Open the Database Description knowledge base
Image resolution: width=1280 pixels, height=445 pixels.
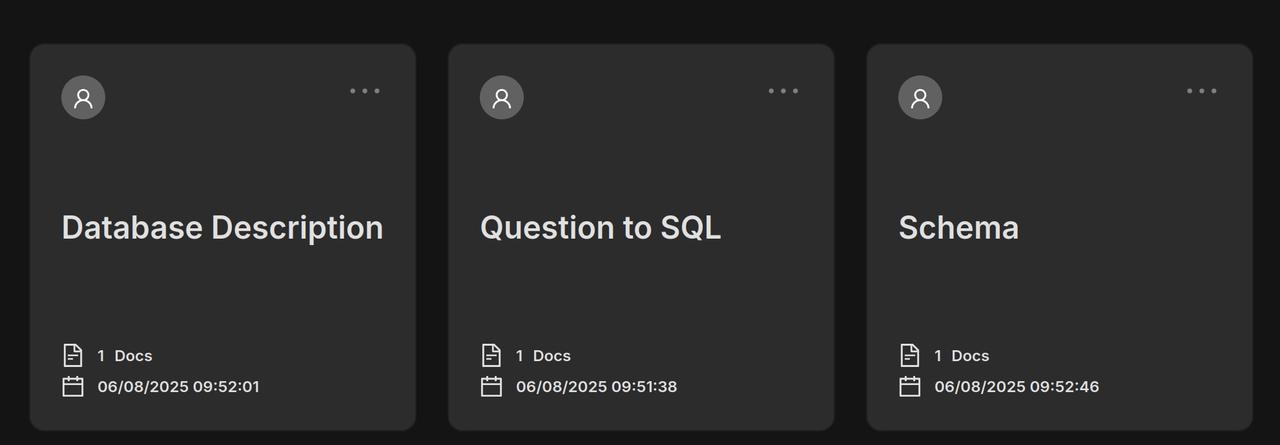(x=222, y=228)
